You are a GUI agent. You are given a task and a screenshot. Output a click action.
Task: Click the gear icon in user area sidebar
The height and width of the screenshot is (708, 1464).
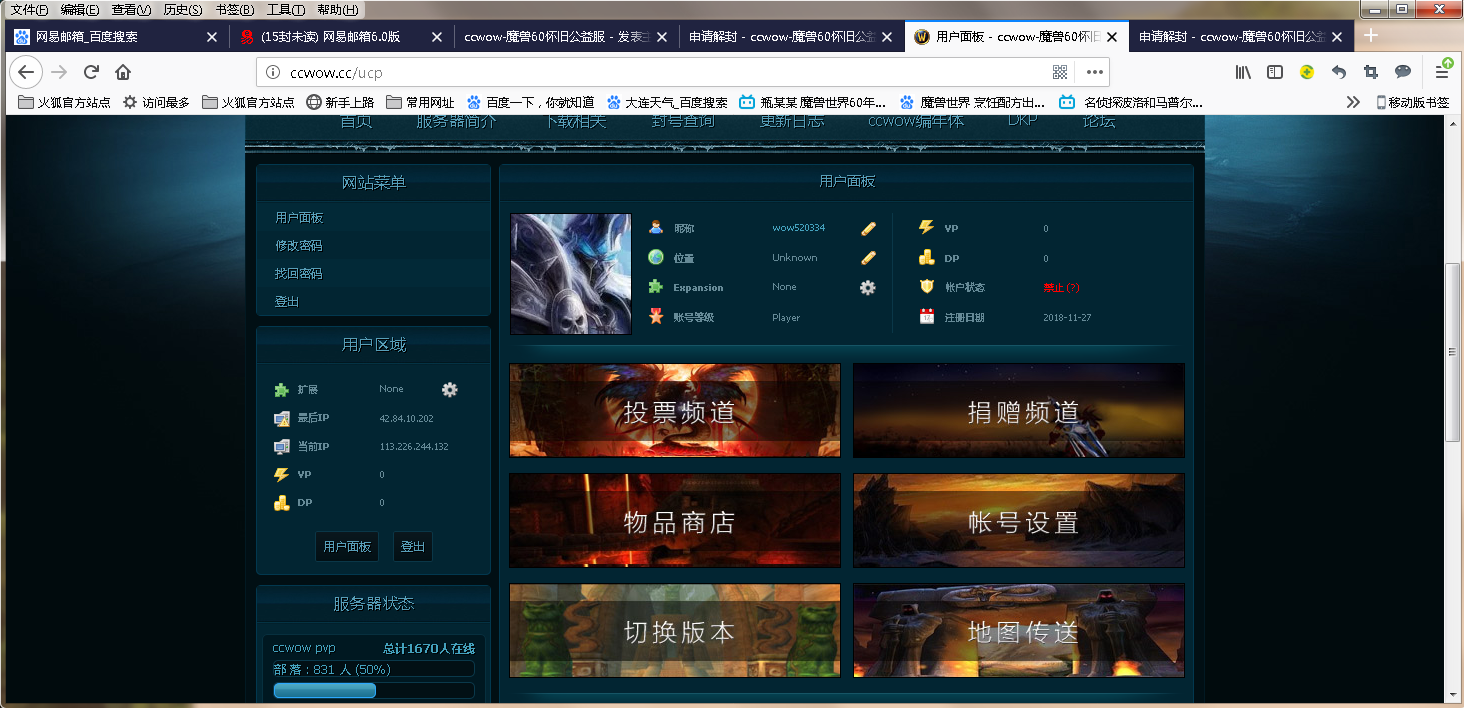[x=450, y=390]
